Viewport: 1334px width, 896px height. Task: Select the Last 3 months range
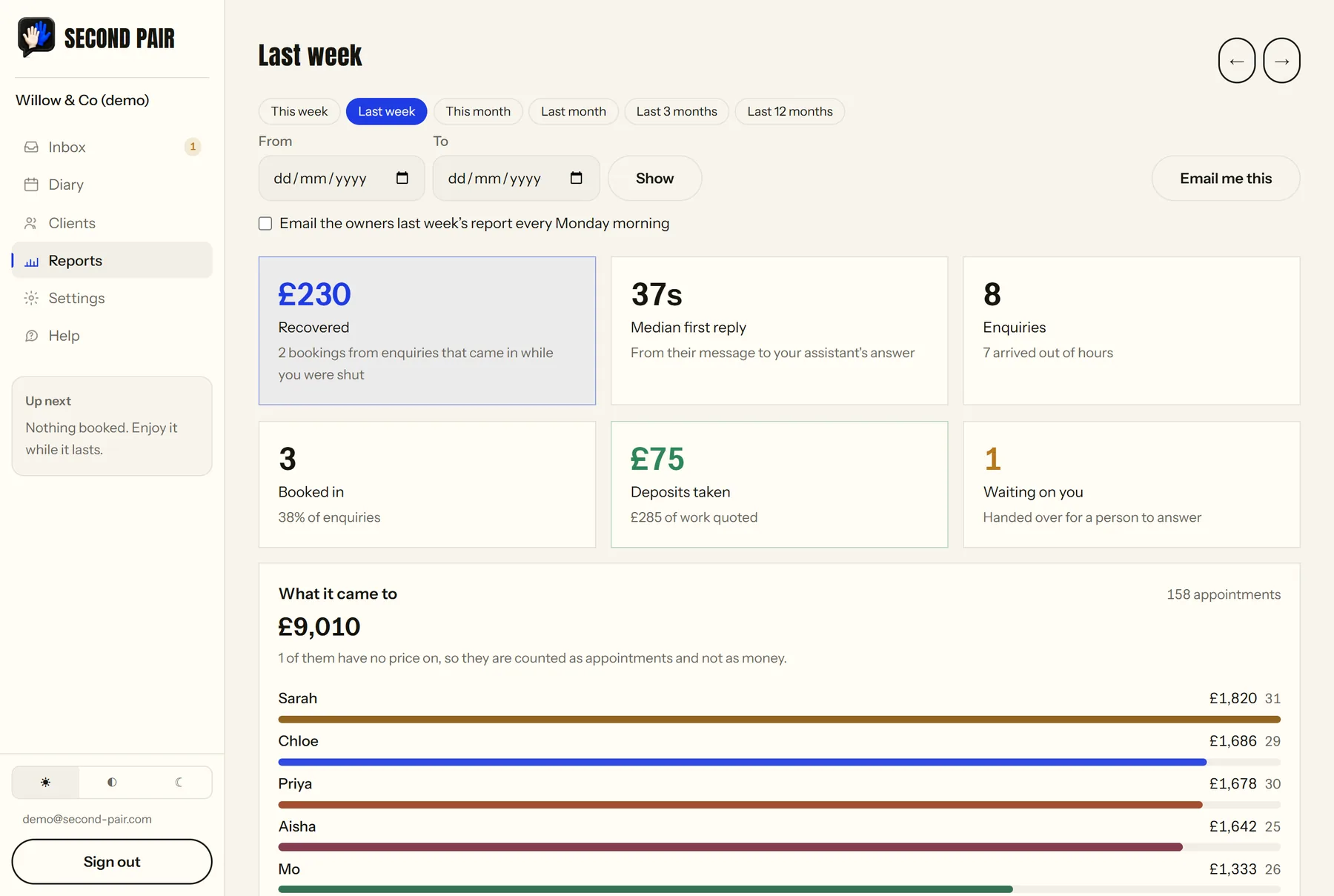pyautogui.click(x=677, y=111)
